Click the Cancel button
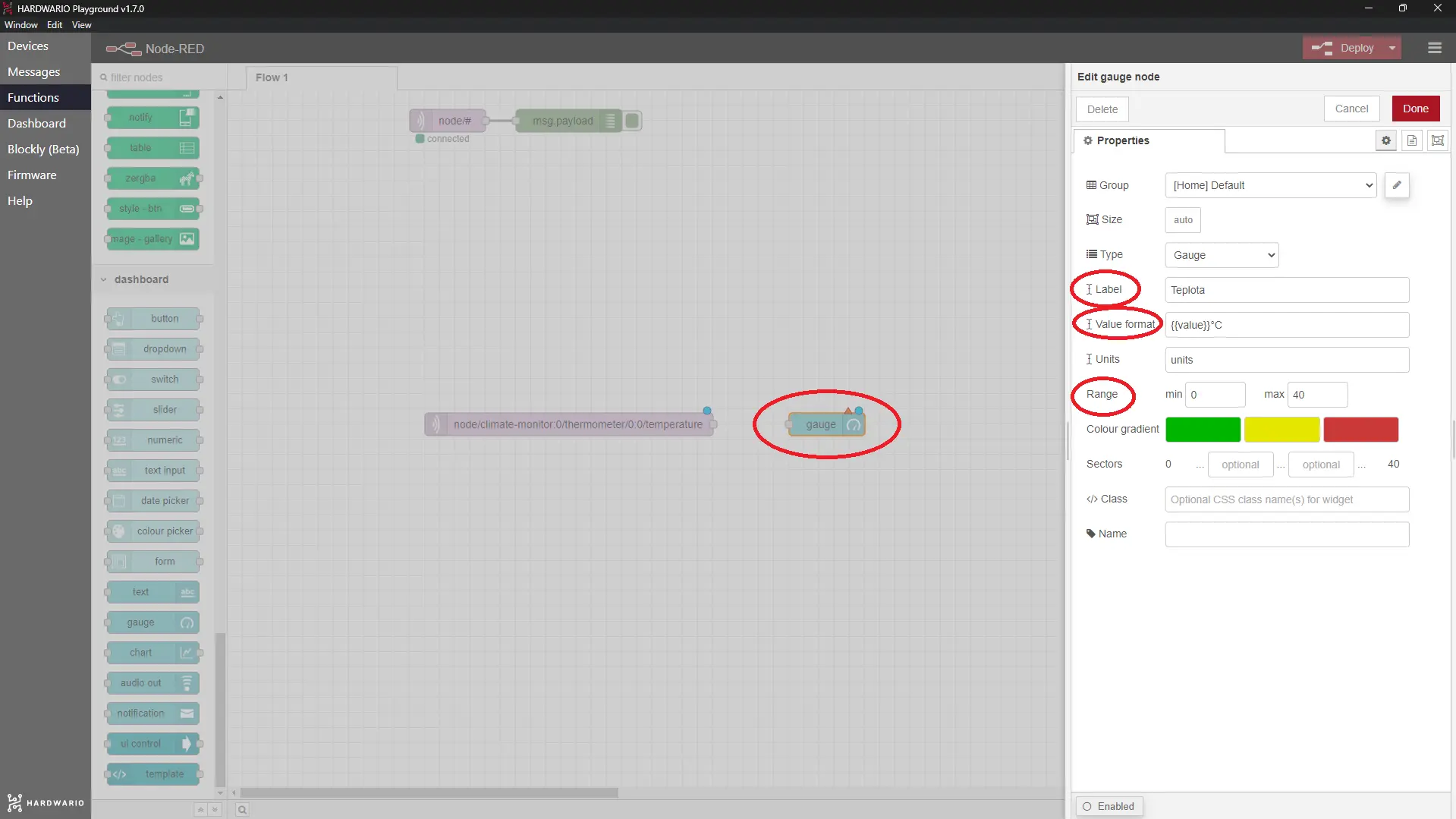 point(1351,109)
